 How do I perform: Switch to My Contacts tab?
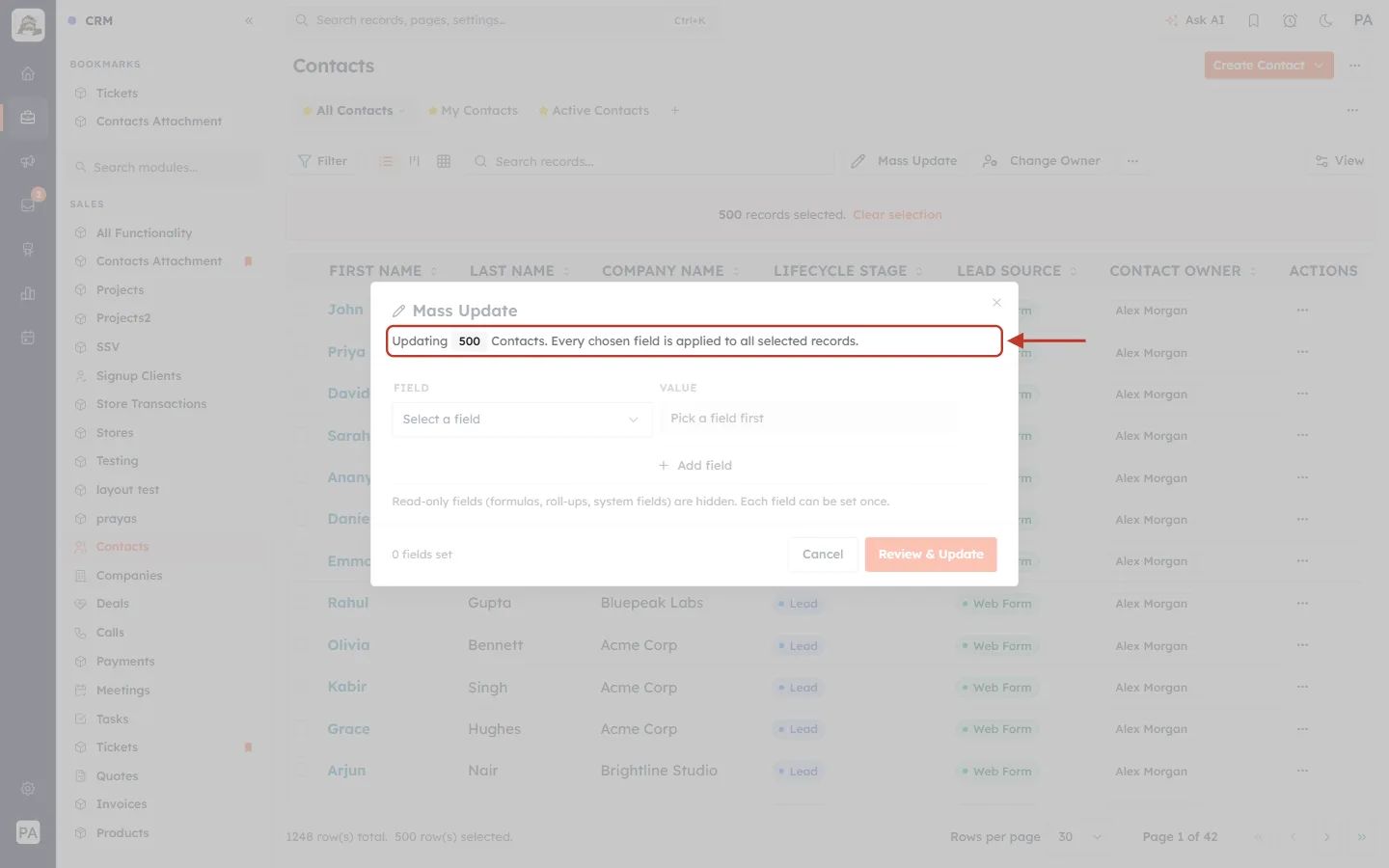coord(473,111)
